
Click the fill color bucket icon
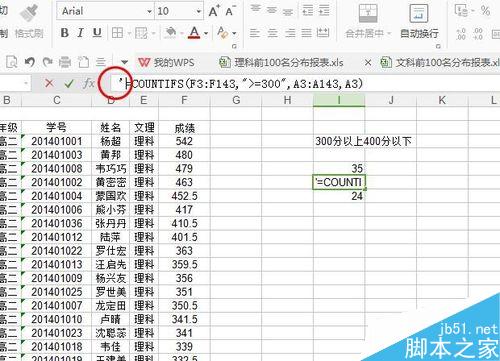click(171, 33)
